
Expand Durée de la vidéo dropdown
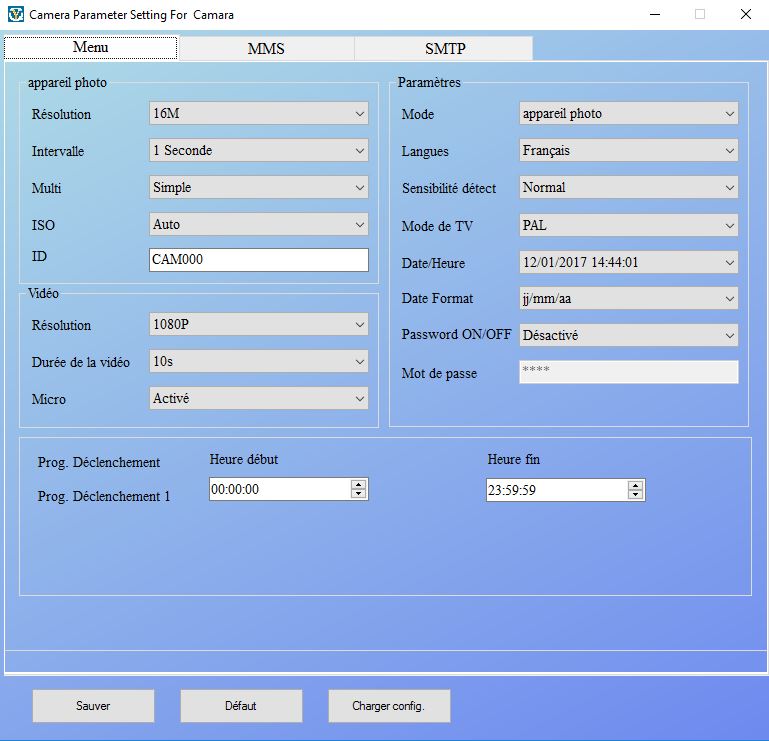[x=258, y=361]
